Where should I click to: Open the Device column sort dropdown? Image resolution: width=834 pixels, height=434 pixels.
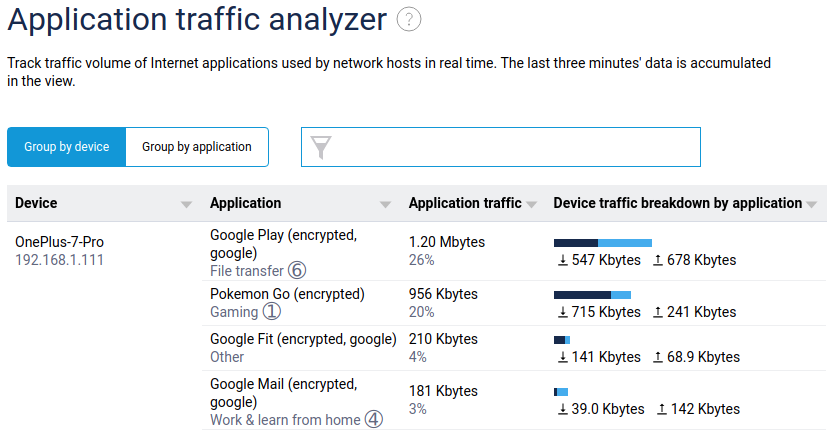pos(186,204)
